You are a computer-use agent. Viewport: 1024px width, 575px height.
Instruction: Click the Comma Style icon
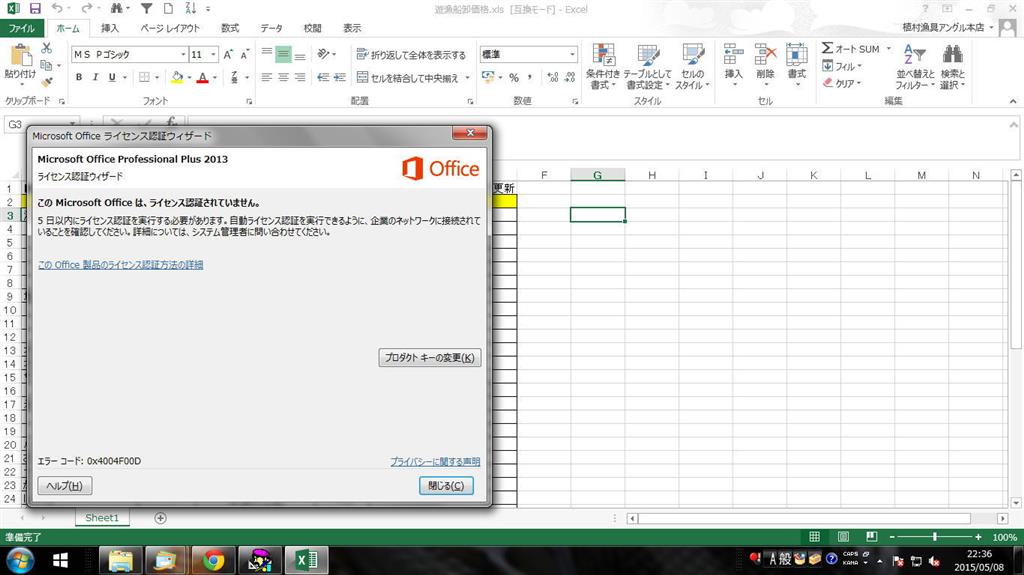point(530,77)
